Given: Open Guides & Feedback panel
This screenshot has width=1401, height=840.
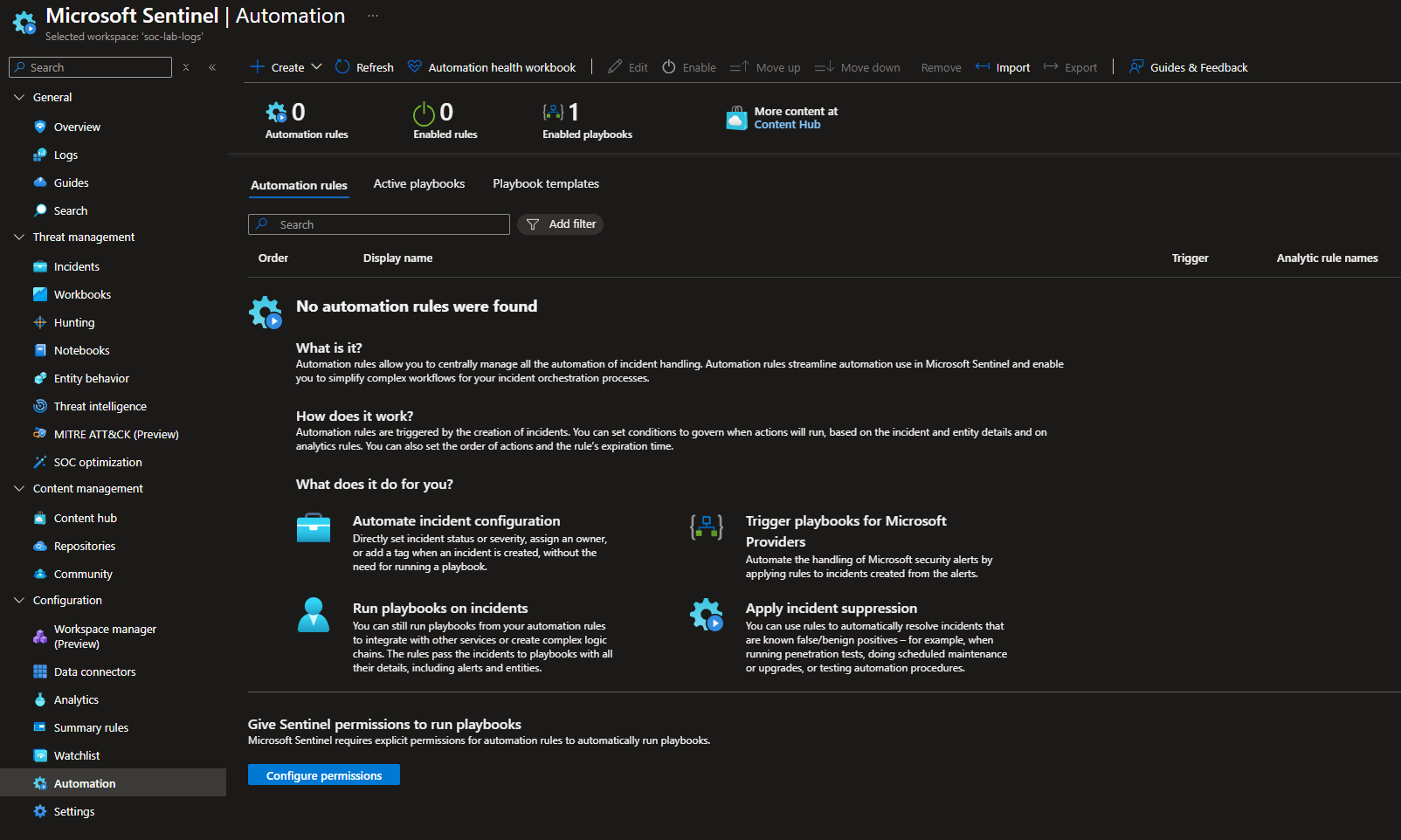Looking at the screenshot, I should [1188, 67].
